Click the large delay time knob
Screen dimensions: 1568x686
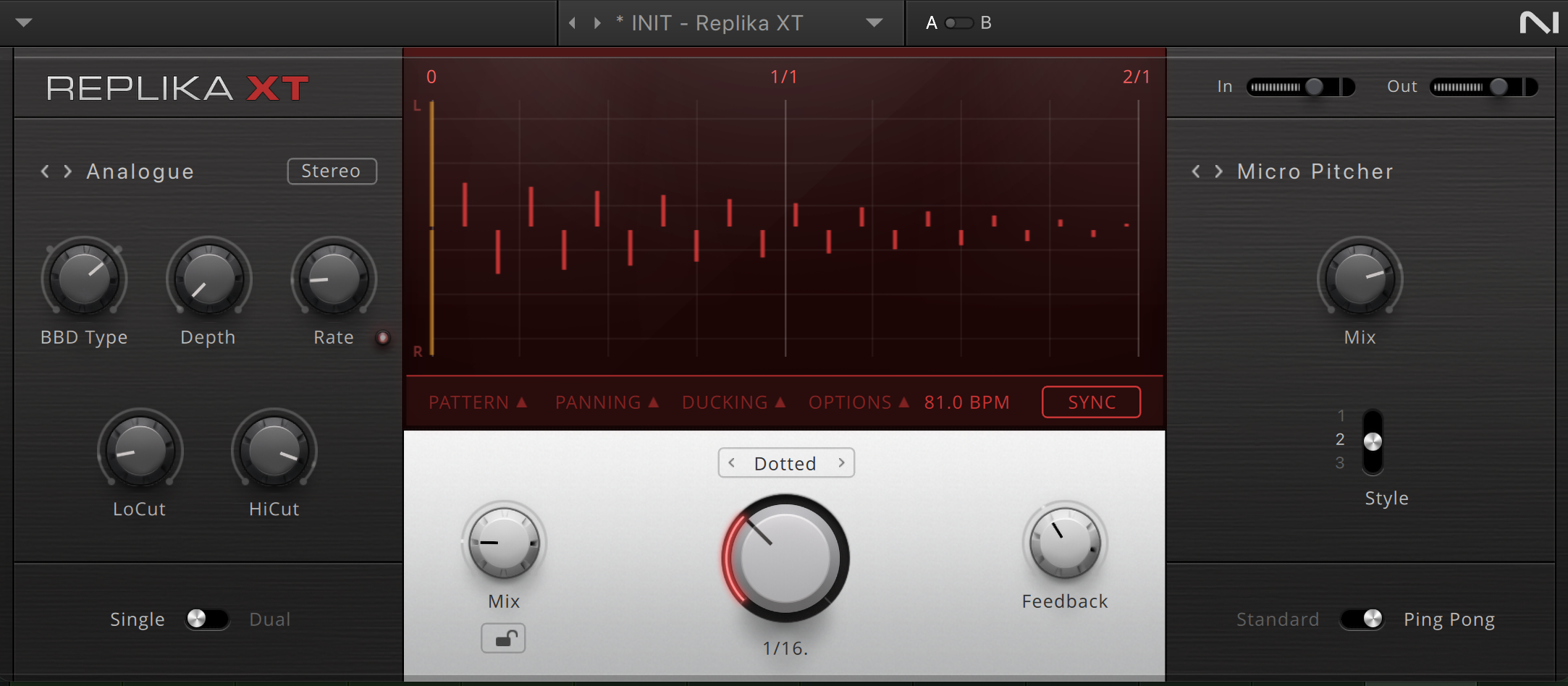click(x=785, y=558)
